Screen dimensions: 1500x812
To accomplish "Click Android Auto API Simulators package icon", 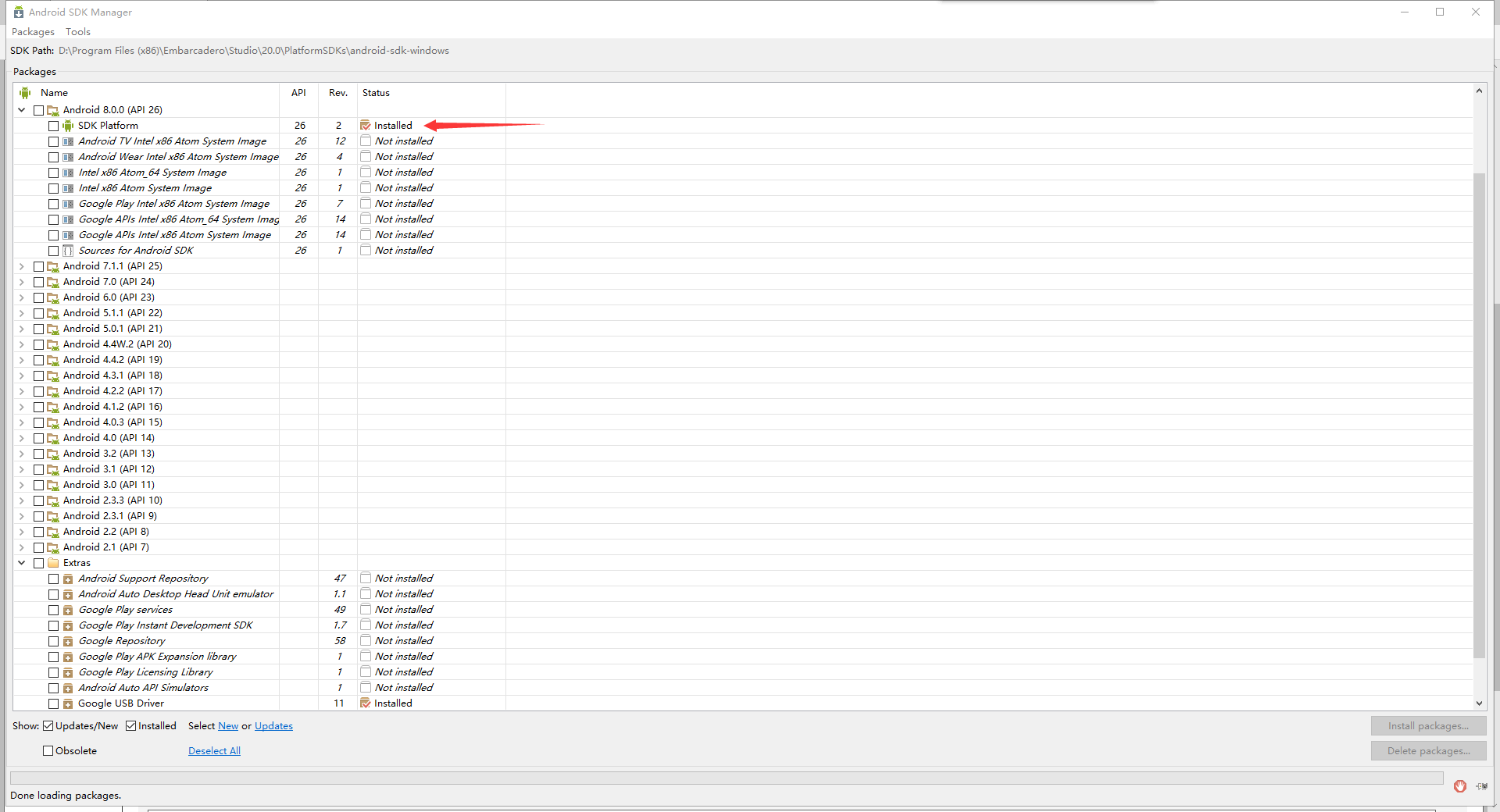I will coord(68,688).
